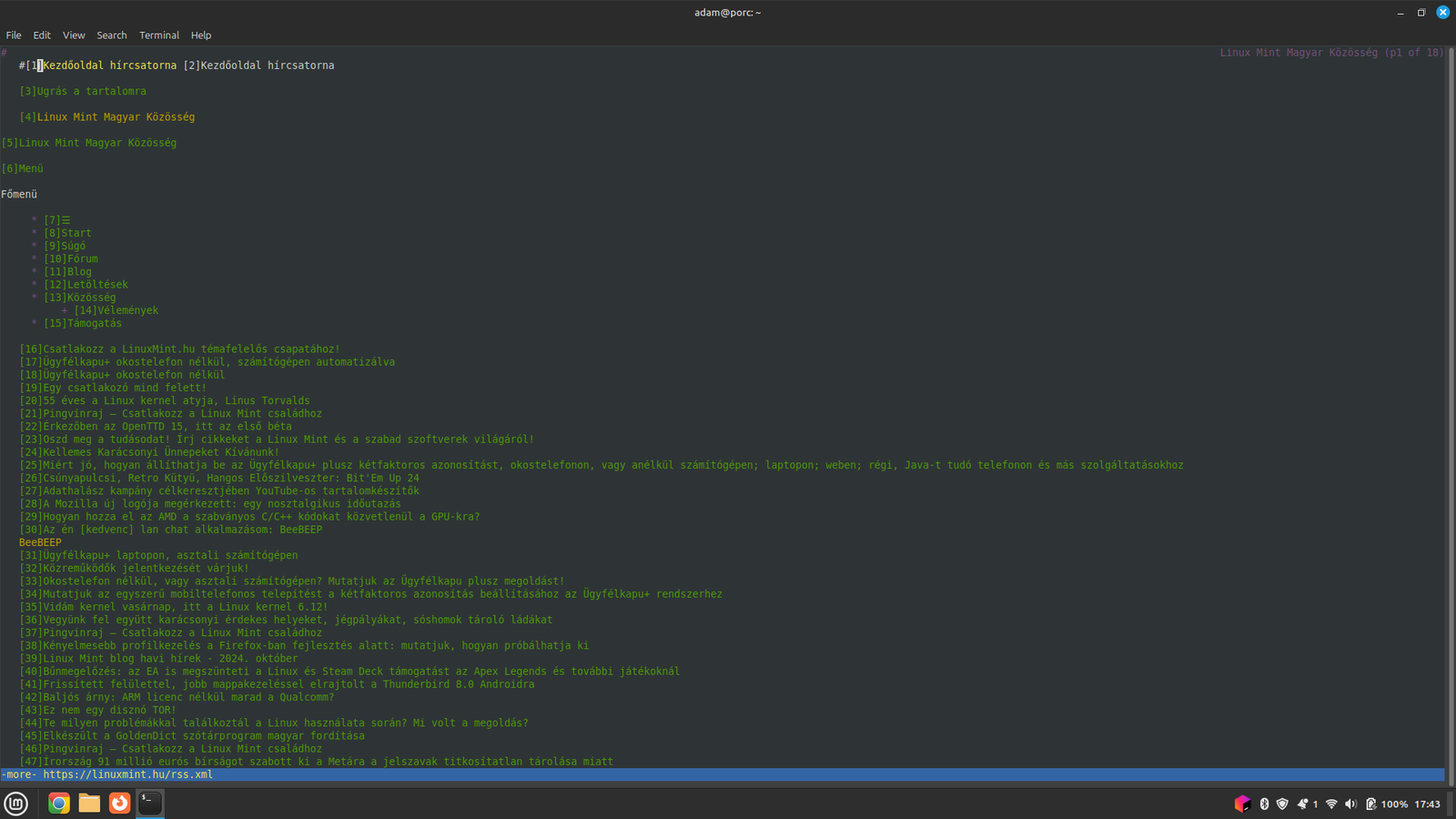
Task: Open the [12]Letöltések link
Action: pyautogui.click(x=86, y=284)
